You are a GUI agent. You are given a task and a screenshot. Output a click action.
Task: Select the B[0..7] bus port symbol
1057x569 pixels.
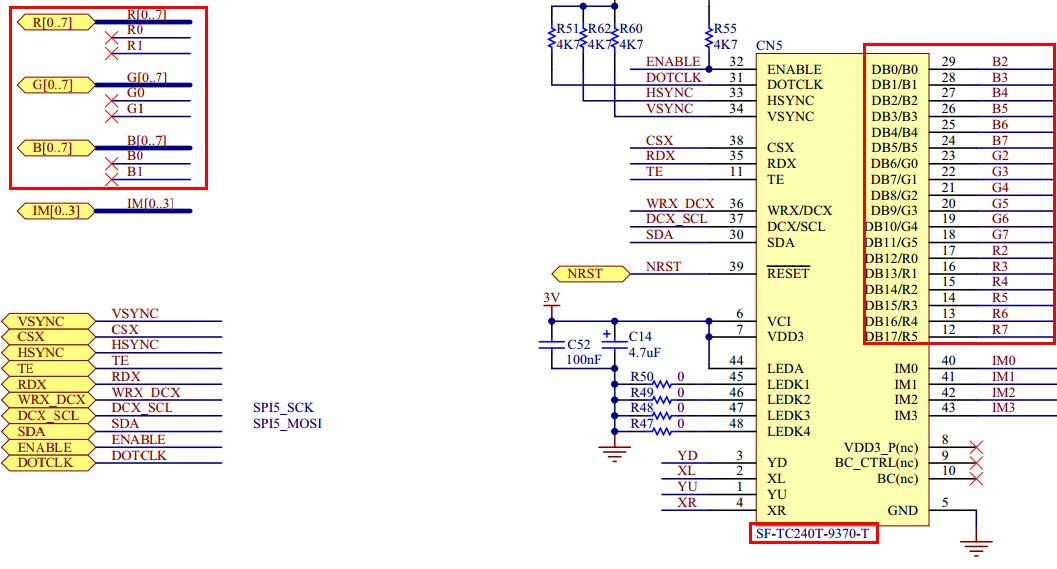[x=56, y=148]
